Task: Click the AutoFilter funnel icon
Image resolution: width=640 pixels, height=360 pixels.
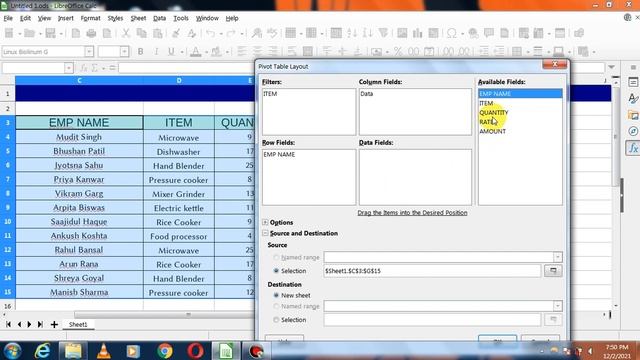Action: pyautogui.click(x=383, y=33)
